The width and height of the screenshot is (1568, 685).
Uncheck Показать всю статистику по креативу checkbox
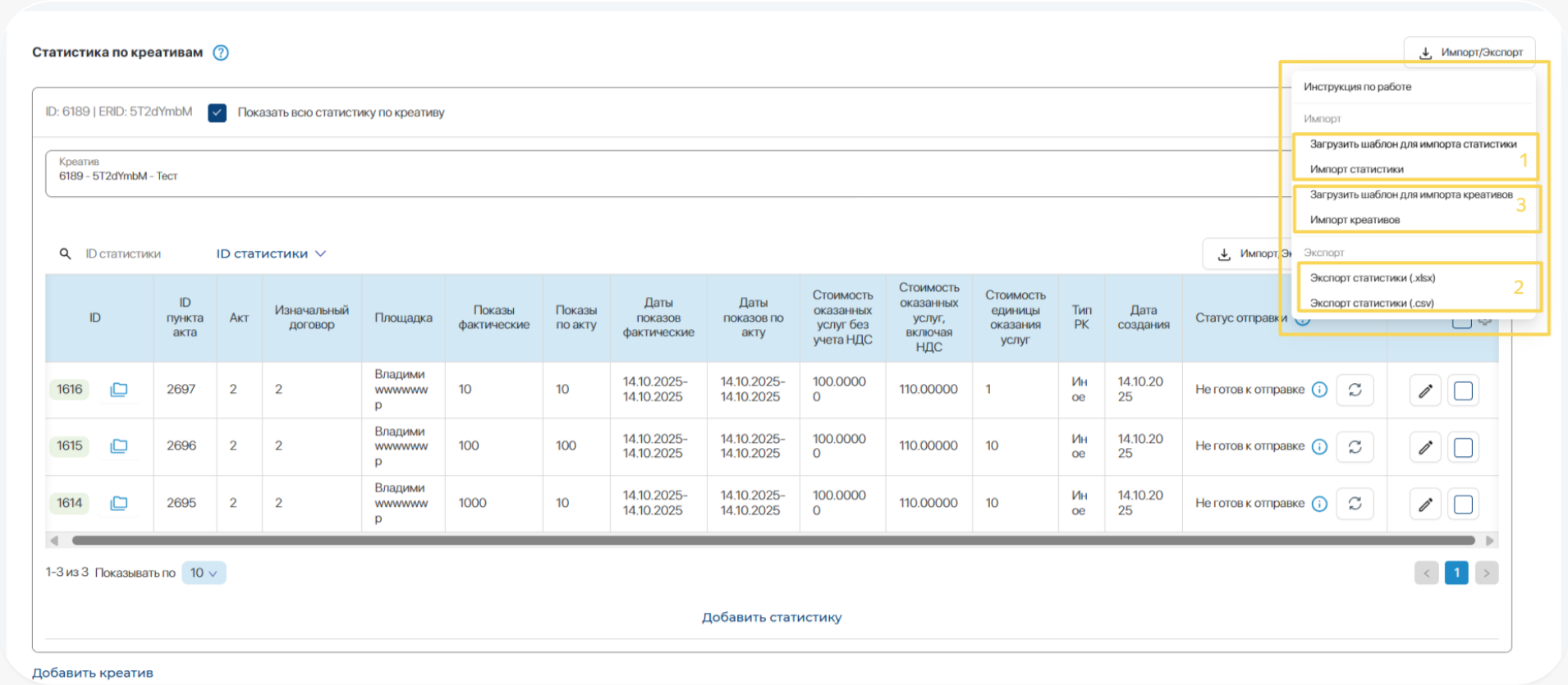click(218, 112)
